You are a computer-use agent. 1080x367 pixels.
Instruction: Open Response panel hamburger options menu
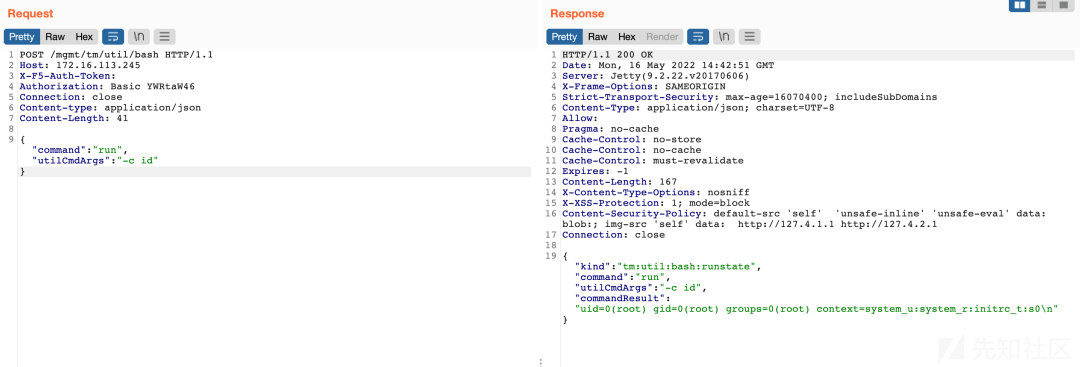point(750,36)
